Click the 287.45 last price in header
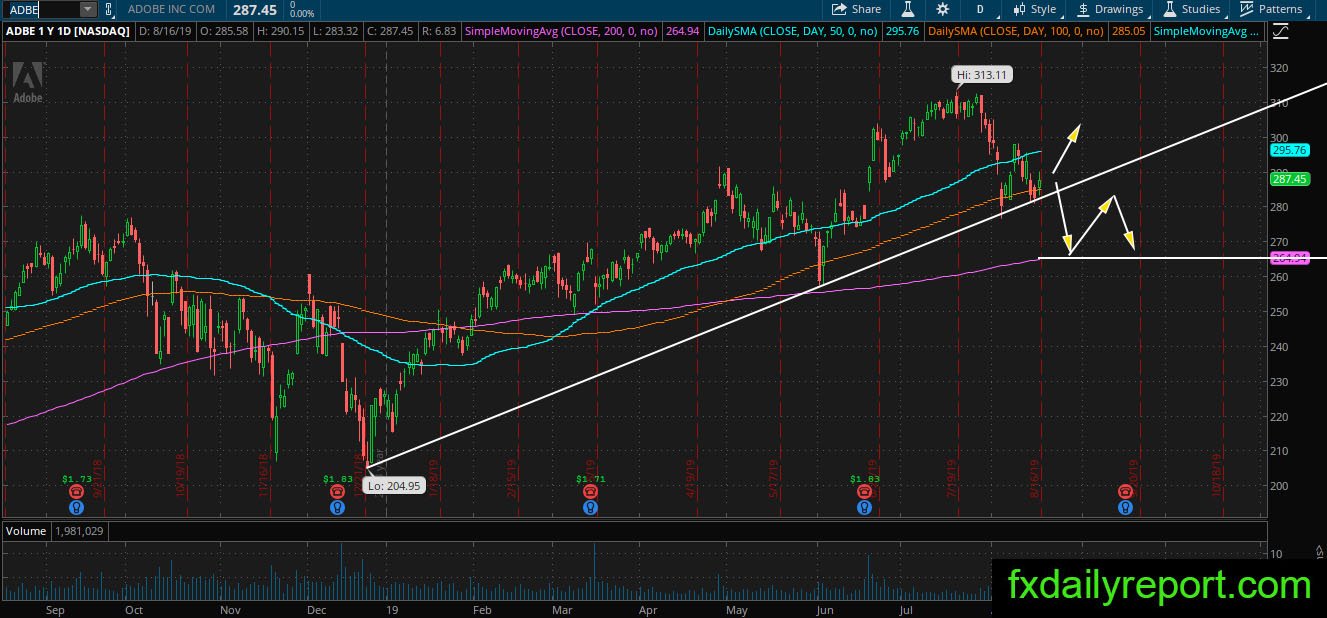The height and width of the screenshot is (618, 1327). tap(255, 9)
